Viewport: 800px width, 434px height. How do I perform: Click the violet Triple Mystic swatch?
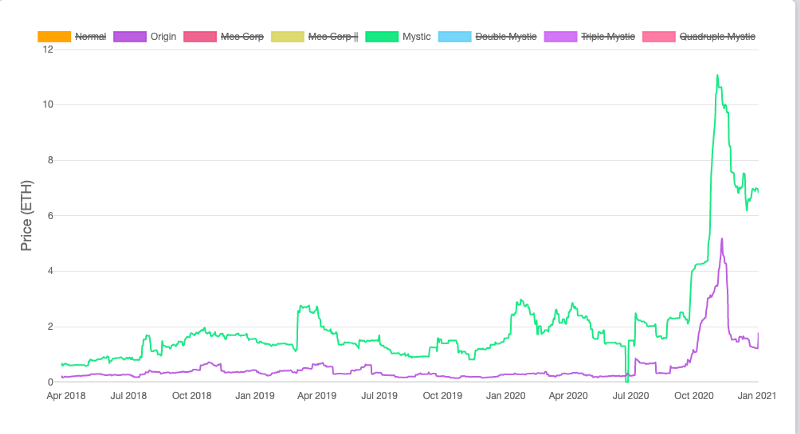pos(561,36)
